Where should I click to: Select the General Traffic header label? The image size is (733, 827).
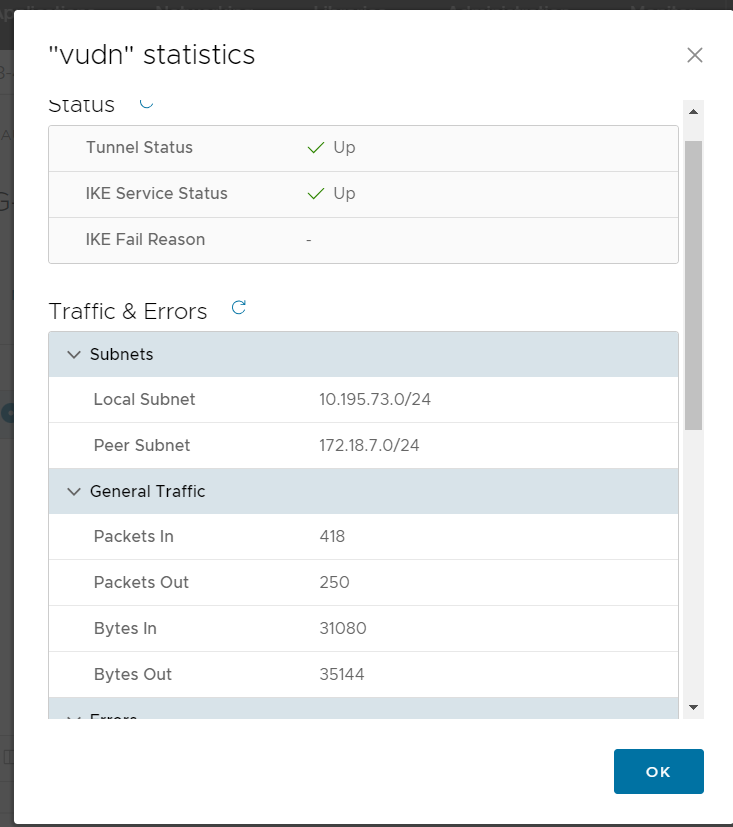147,491
